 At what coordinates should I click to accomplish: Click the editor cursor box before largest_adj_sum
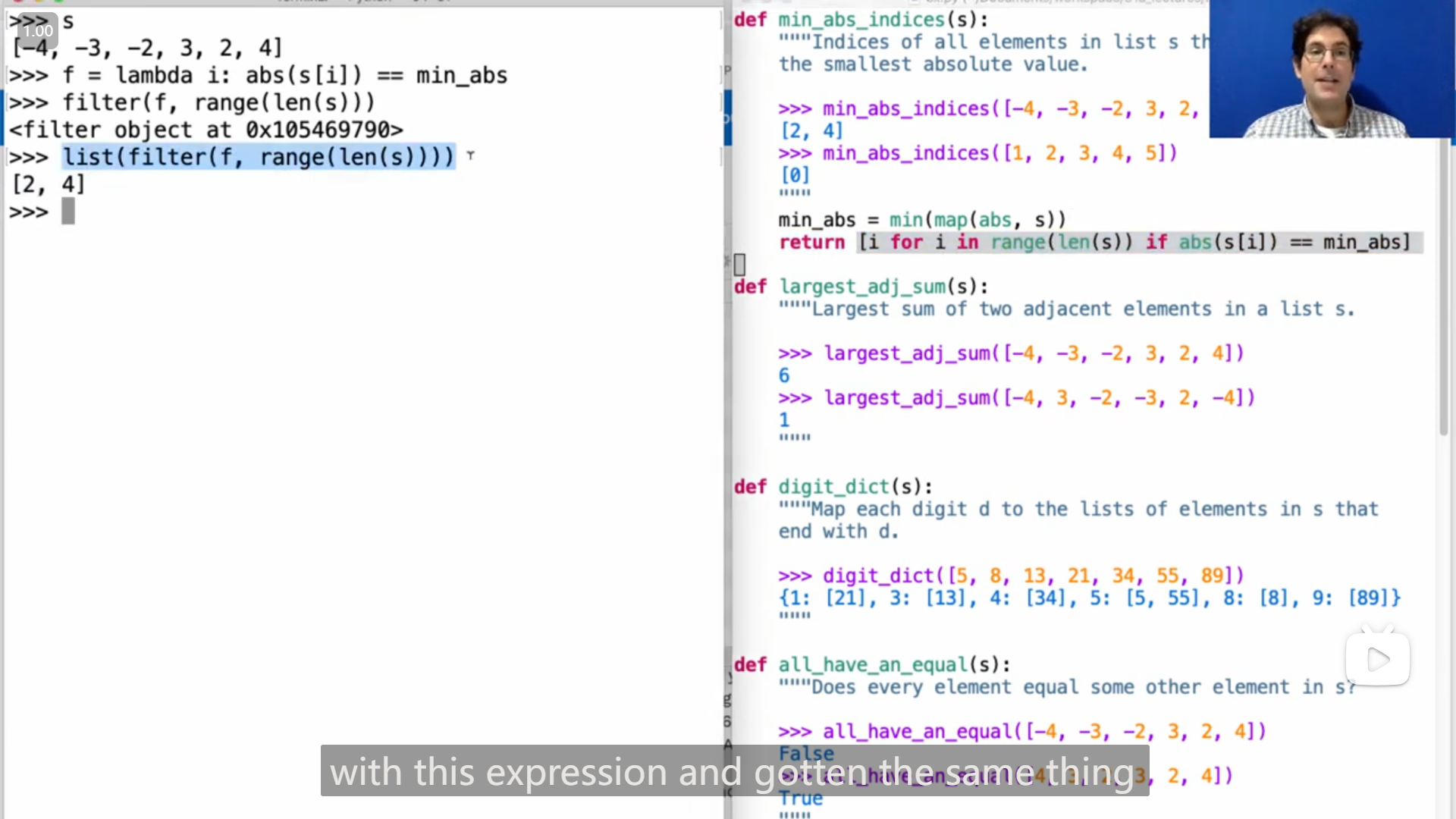pos(740,265)
